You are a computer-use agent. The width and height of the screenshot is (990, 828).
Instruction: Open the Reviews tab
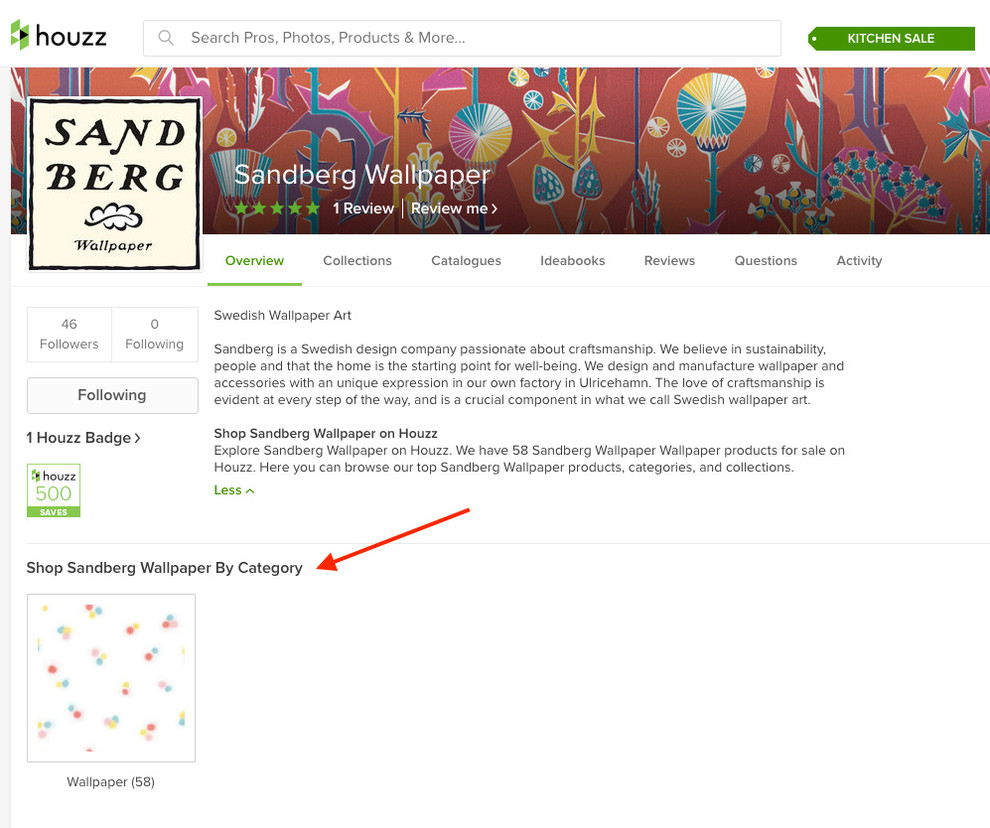(x=669, y=261)
